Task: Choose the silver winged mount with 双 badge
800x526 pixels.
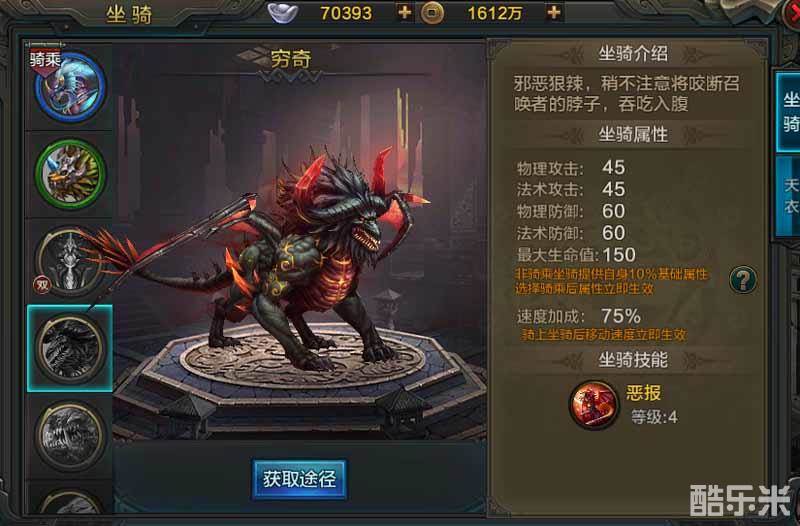Action: pos(70,262)
